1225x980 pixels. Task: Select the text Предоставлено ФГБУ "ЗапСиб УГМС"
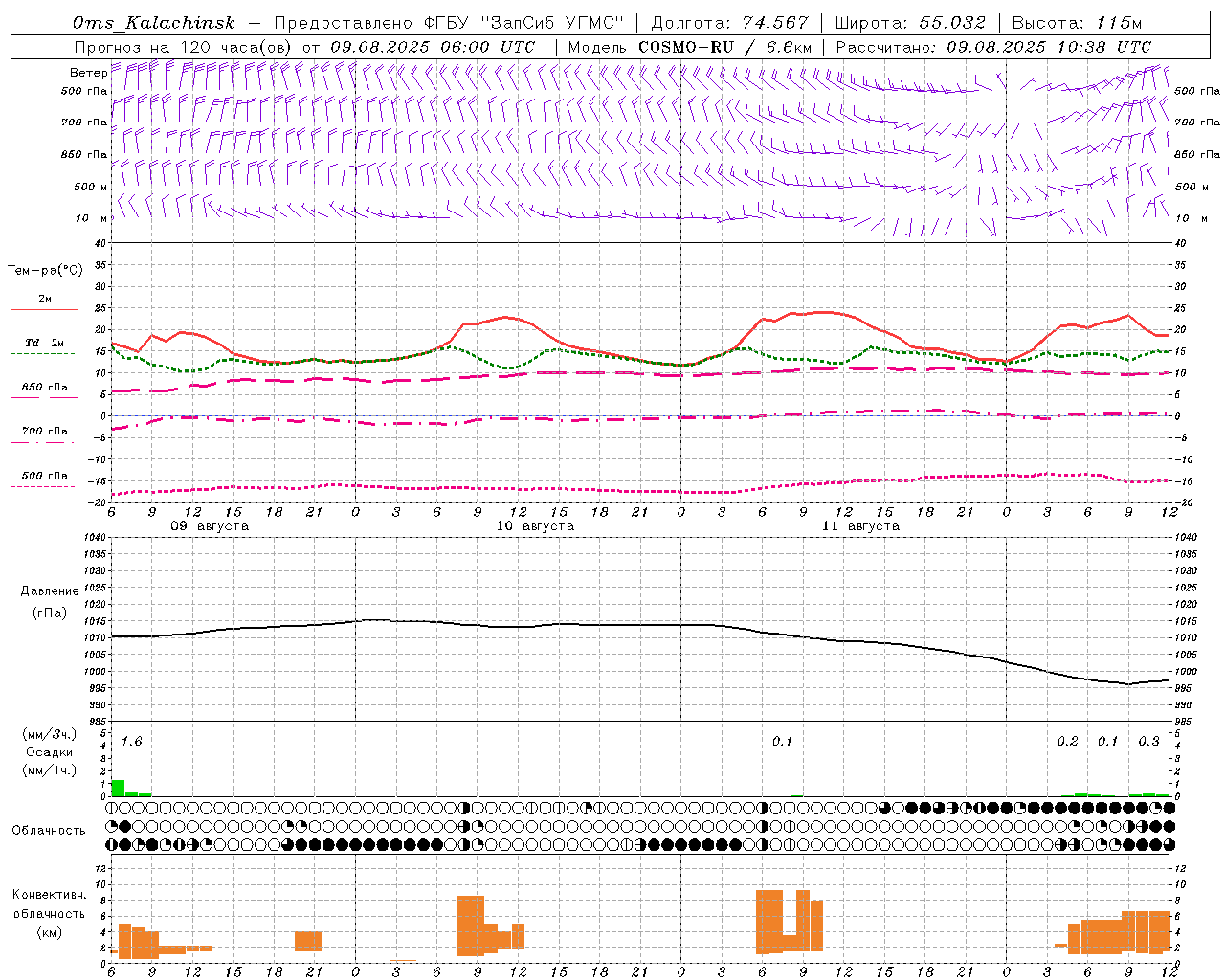[448, 23]
